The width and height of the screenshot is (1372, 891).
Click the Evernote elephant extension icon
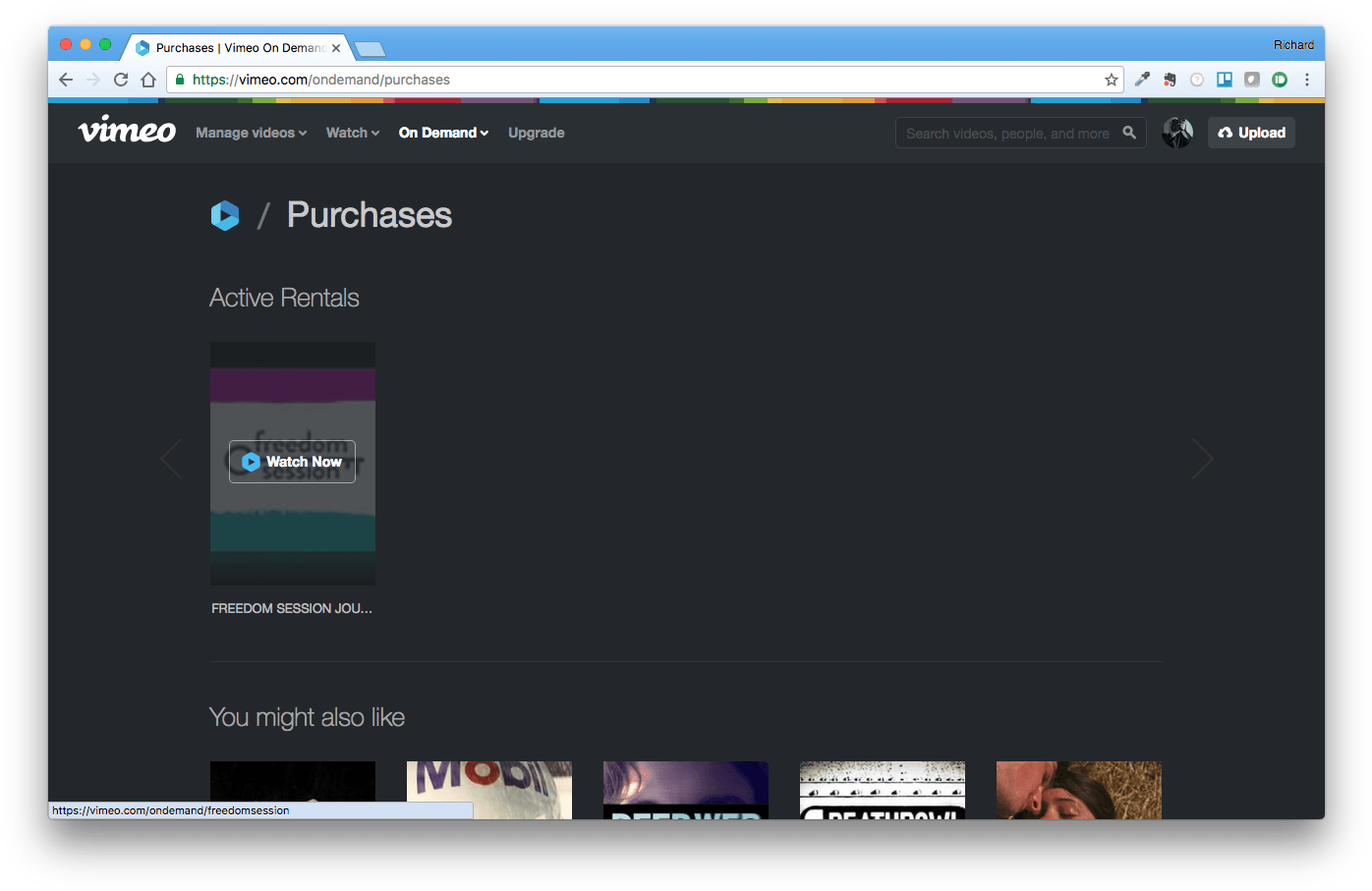point(1170,80)
